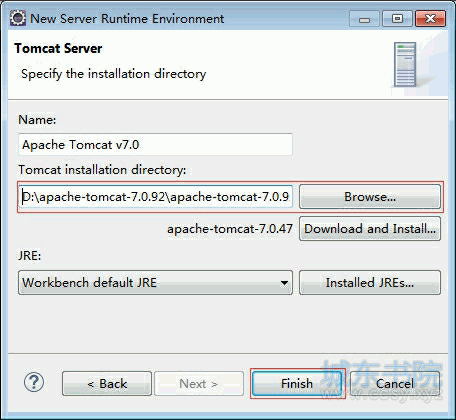Viewport: 456px width, 420px height.
Task: Click the apache-tomcat-7.0.47 label
Action: 230,229
